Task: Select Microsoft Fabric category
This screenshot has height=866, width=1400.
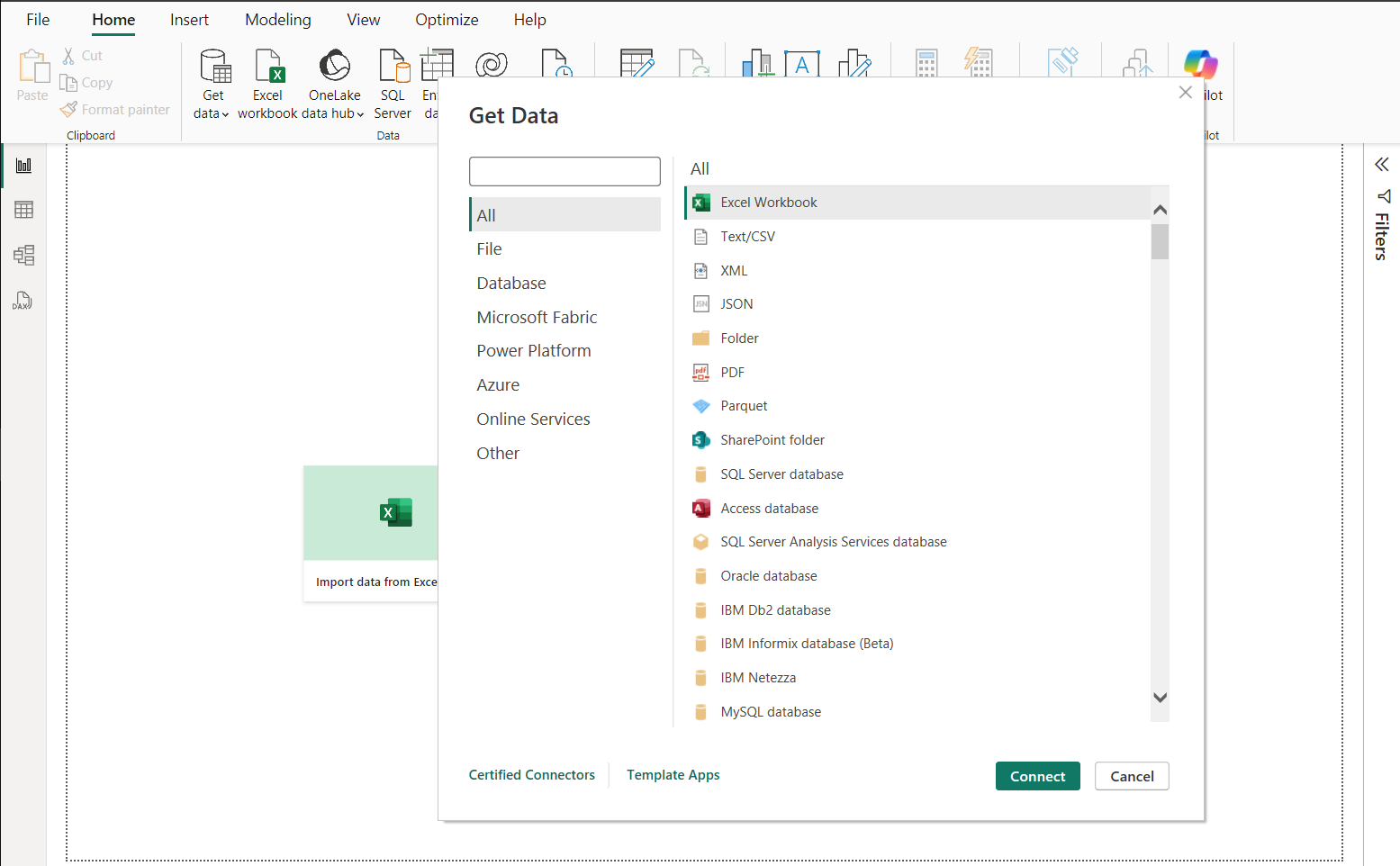Action: pyautogui.click(x=565, y=318)
